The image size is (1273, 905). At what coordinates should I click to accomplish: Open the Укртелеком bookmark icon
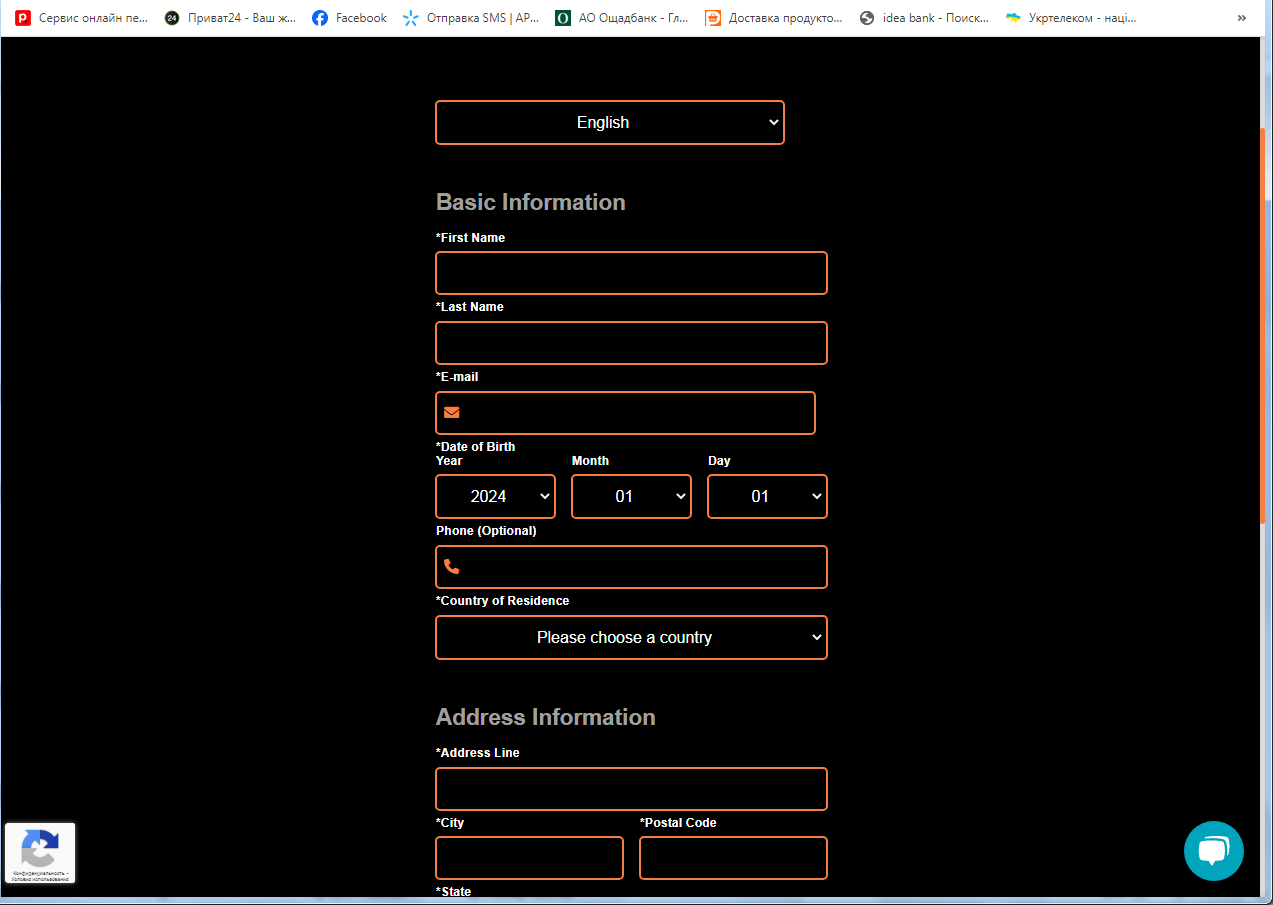(x=1013, y=18)
